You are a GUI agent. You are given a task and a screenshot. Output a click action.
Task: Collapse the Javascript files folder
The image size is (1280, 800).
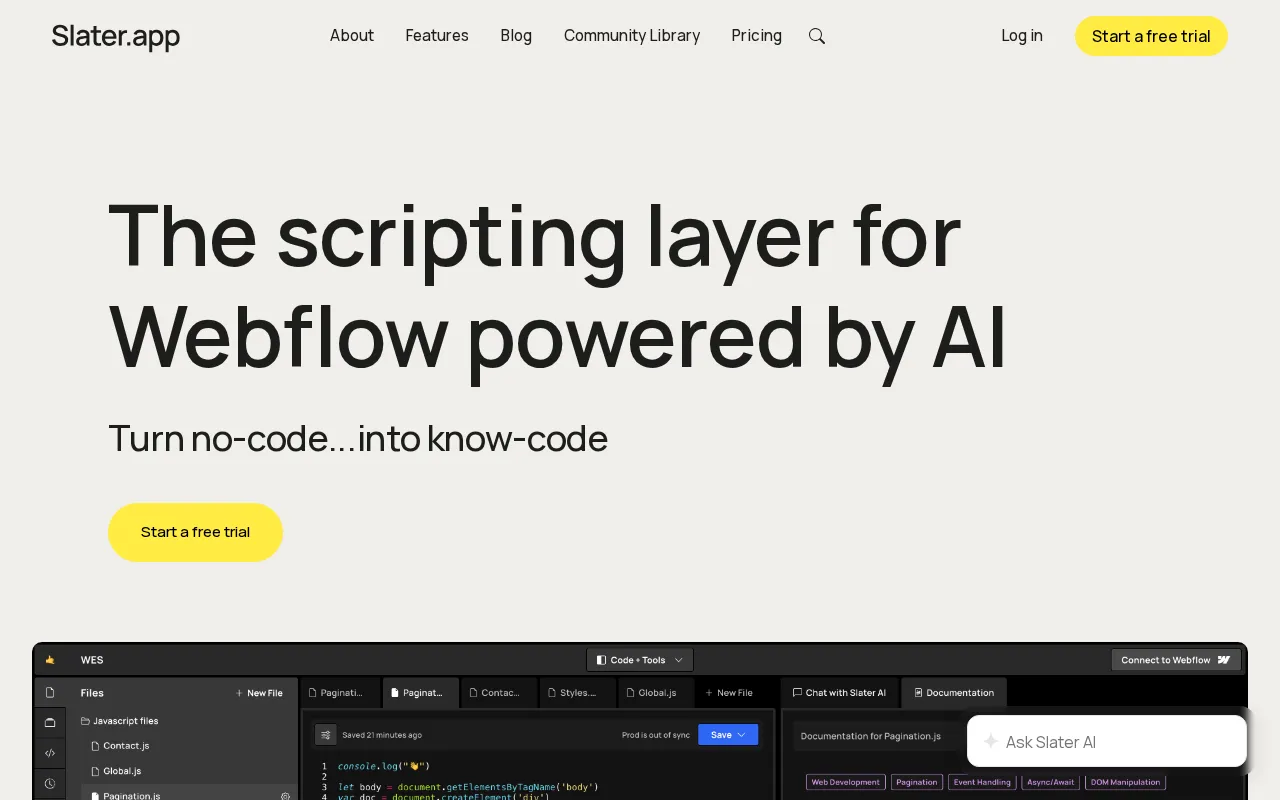tap(120, 721)
